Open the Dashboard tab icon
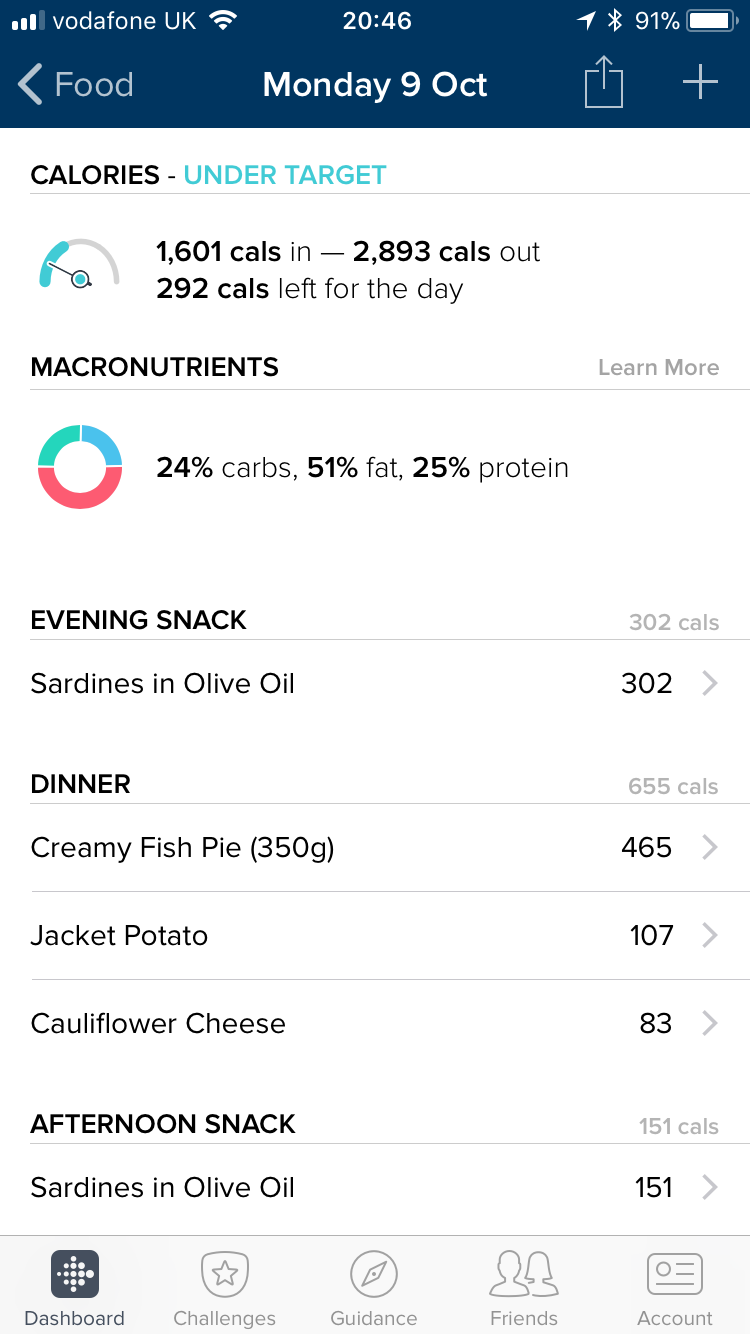This screenshot has height=1334, width=750. point(75,1274)
